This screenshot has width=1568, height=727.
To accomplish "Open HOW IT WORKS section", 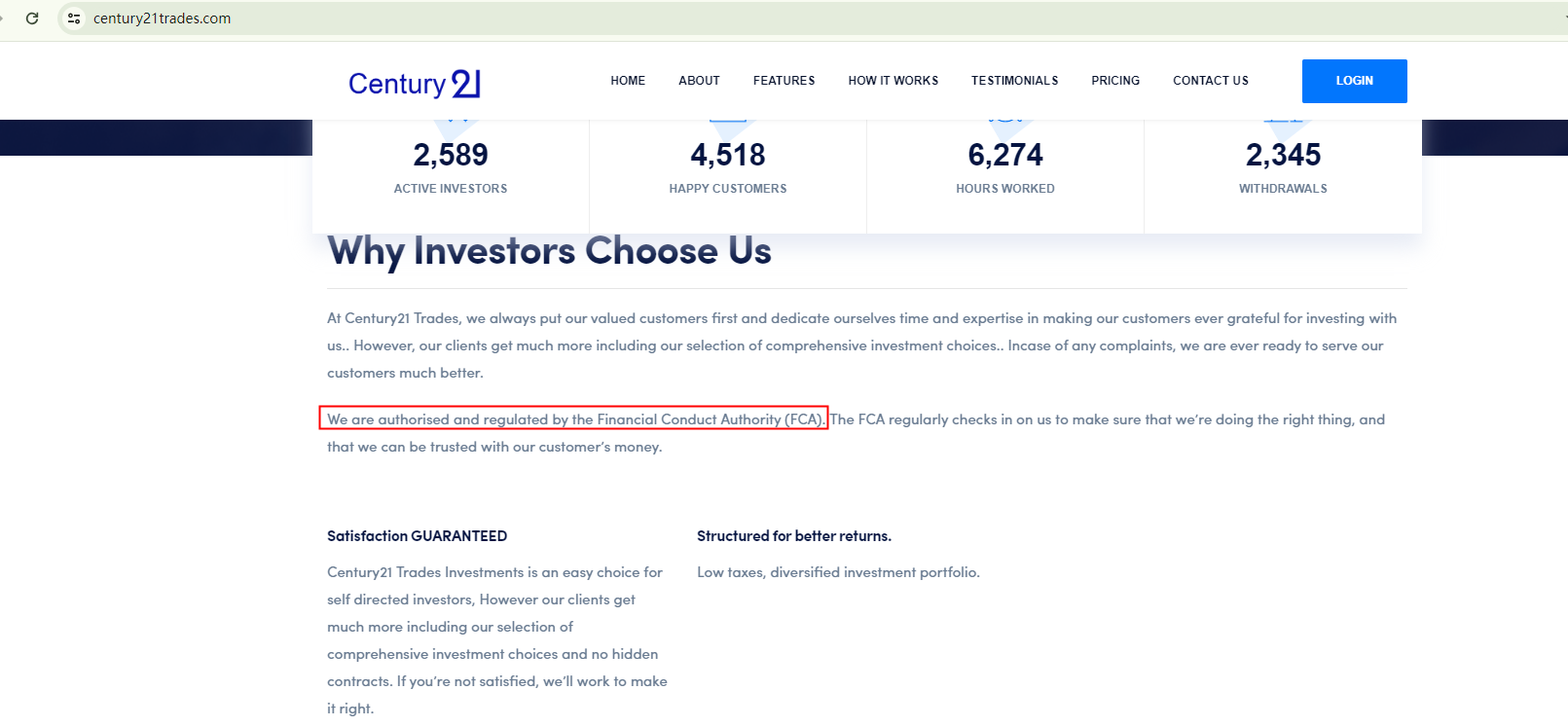I will click(x=893, y=81).
